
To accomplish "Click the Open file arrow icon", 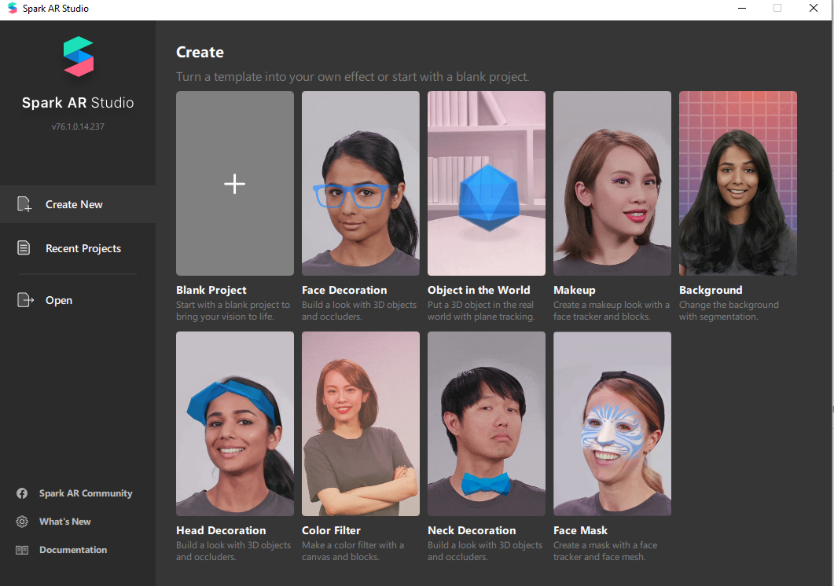I will 24,300.
